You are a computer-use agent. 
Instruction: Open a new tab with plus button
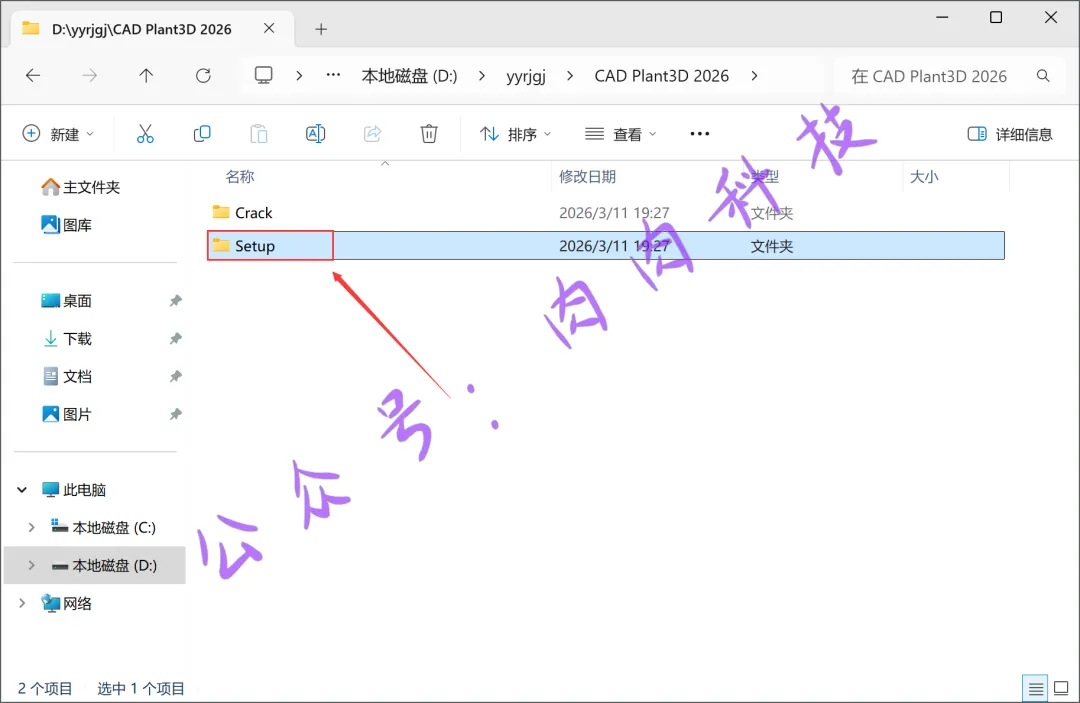(321, 29)
